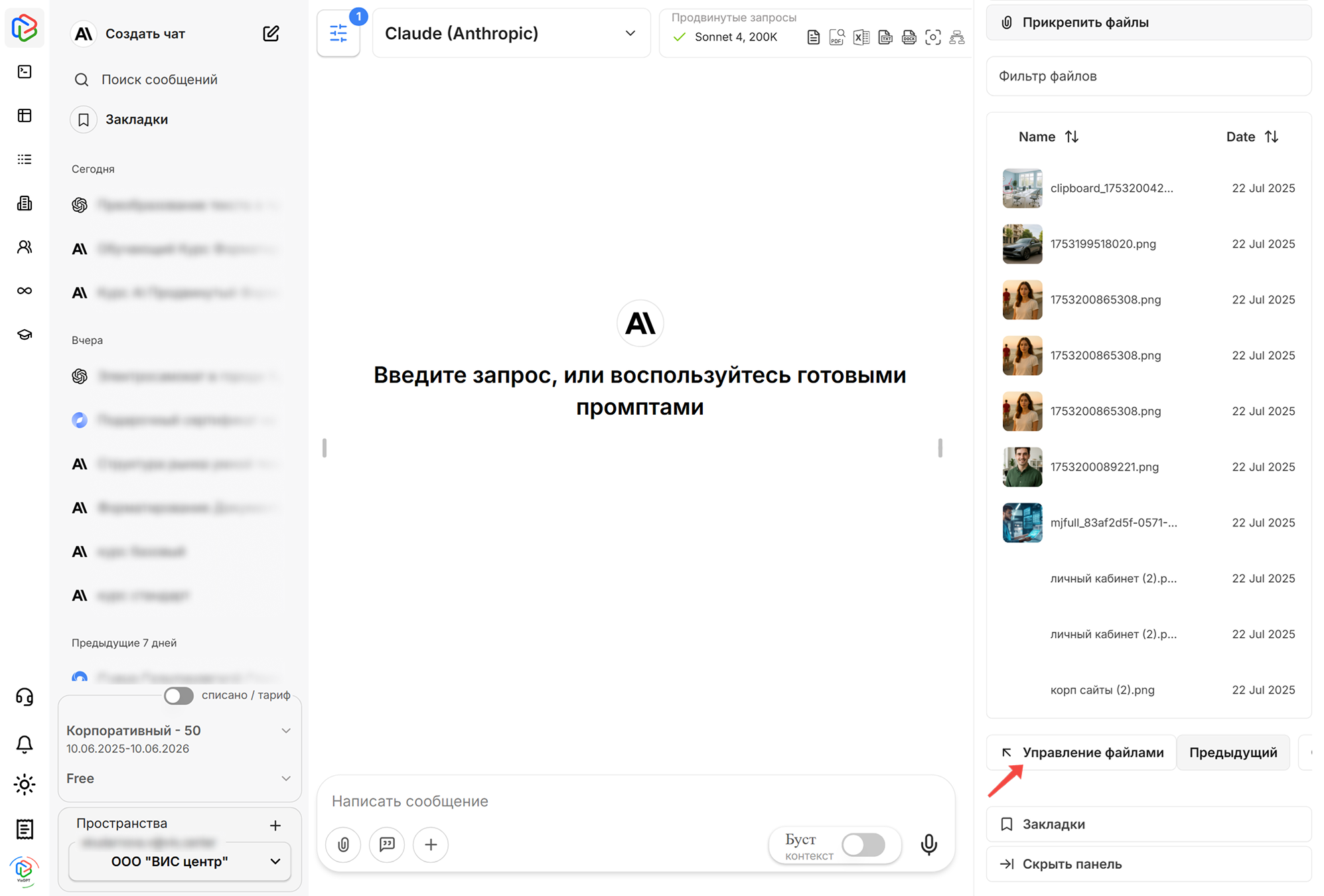Open the terminal icon in left sidebar
The width and height of the screenshot is (1324, 896).
coord(25,72)
